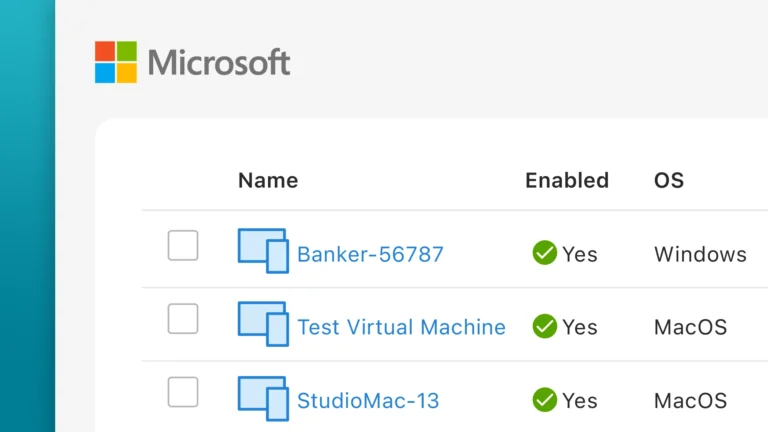This screenshot has height=432, width=768.
Task: Click the device icon beside StudioMac-13
Action: point(262,398)
